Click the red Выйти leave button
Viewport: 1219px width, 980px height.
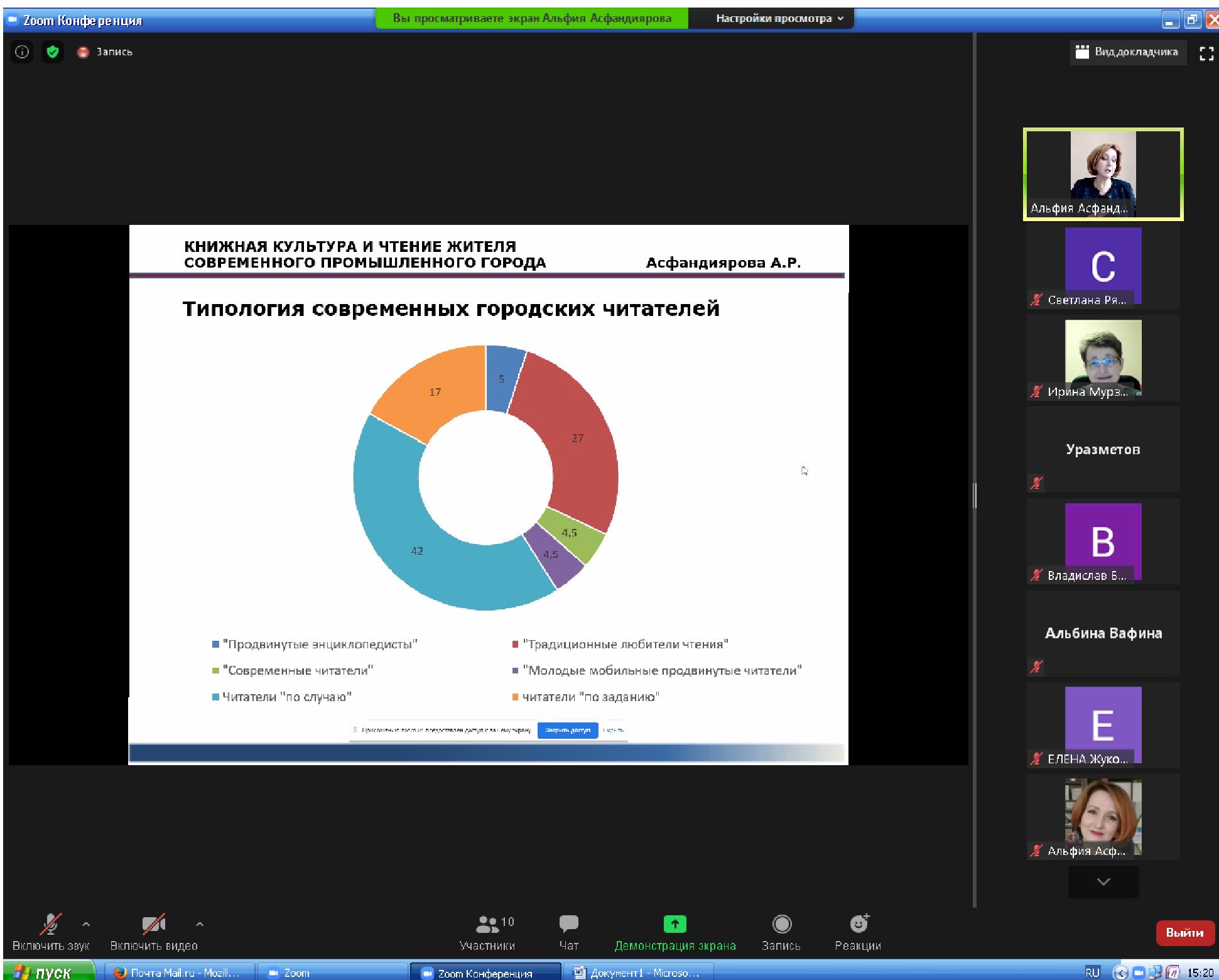tap(1184, 933)
